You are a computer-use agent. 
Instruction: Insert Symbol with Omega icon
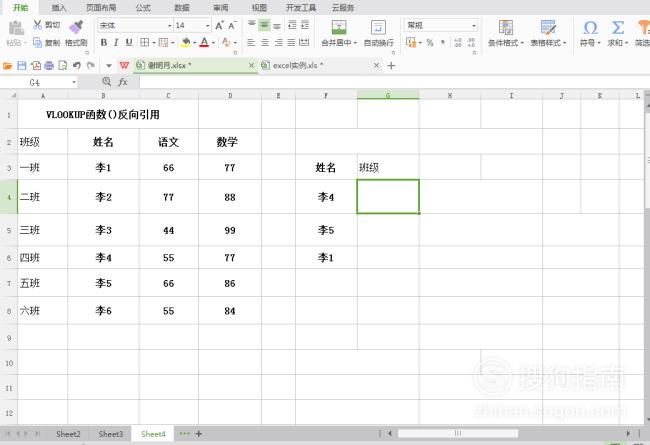pos(590,28)
